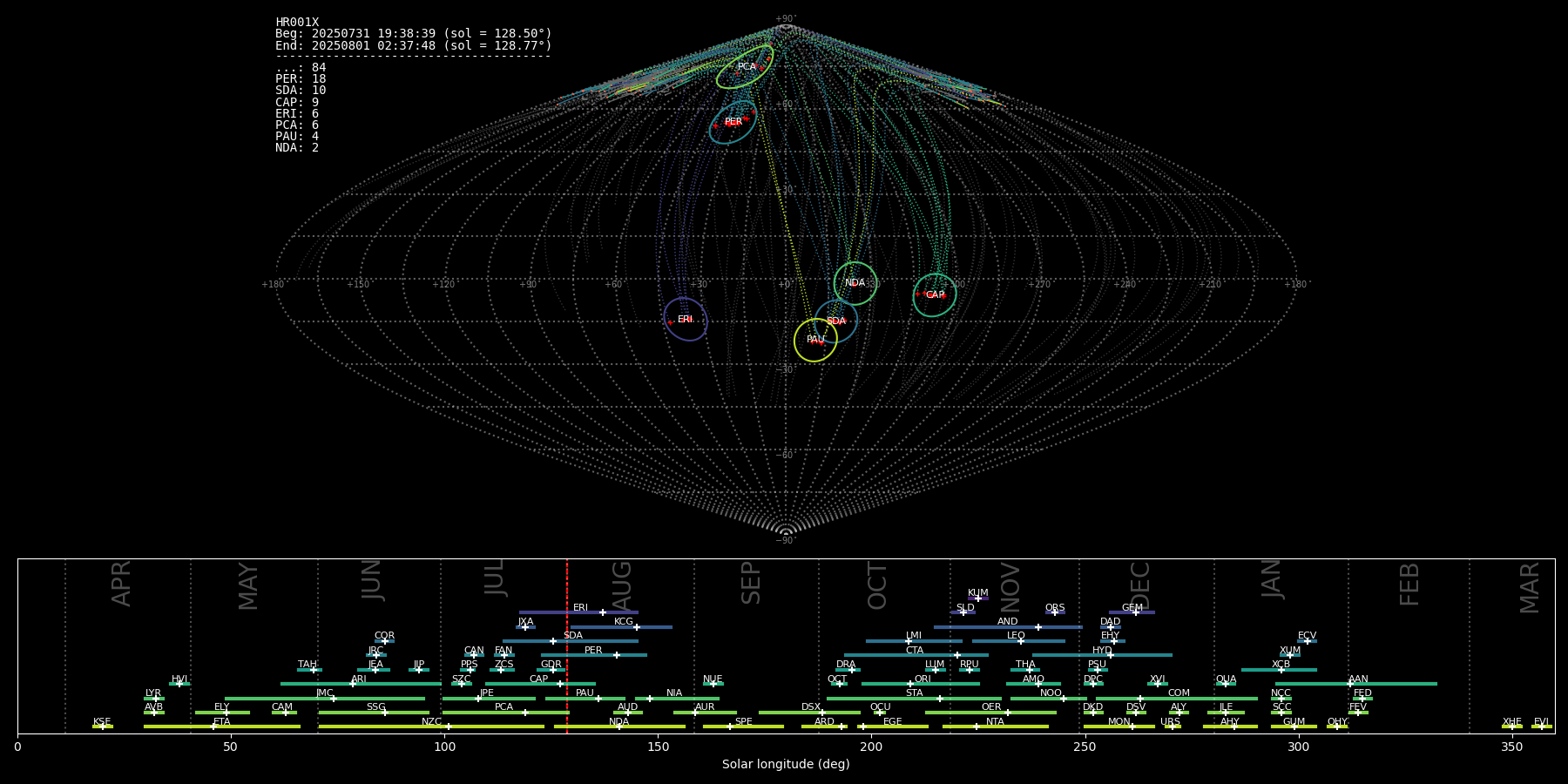The width and height of the screenshot is (1568, 784).
Task: Click the JXA shower label in timeline
Action: tap(525, 621)
